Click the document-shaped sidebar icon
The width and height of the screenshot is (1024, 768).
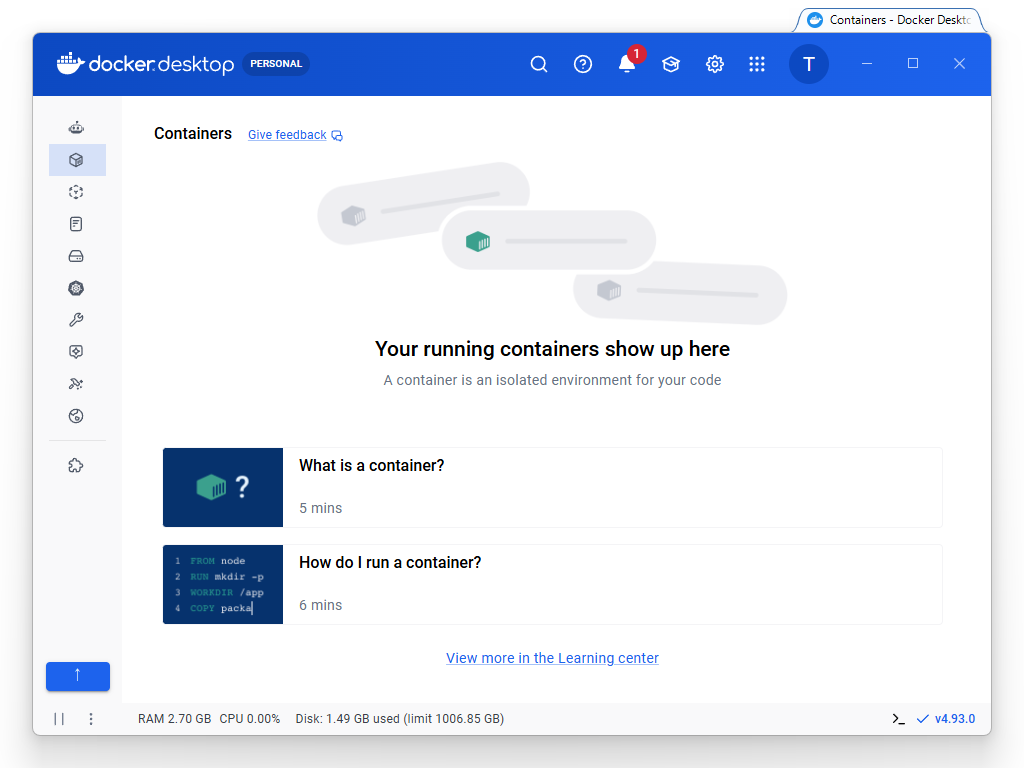click(x=76, y=224)
